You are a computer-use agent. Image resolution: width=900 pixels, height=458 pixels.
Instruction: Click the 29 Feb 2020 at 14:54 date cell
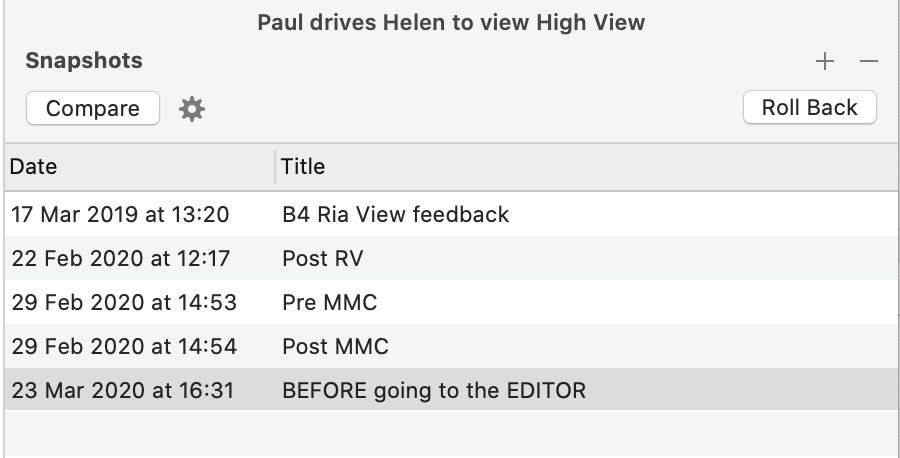pyautogui.click(x=124, y=346)
